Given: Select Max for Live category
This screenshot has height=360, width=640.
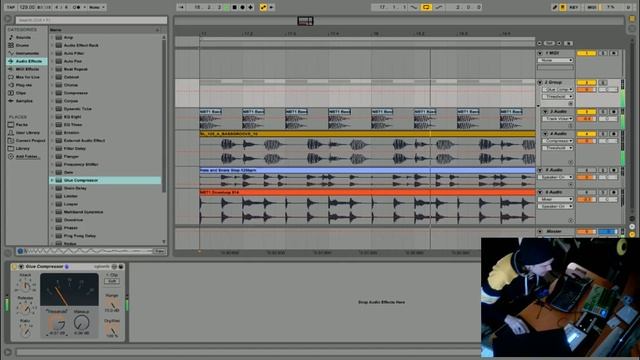Looking at the screenshot, I should 27,77.
